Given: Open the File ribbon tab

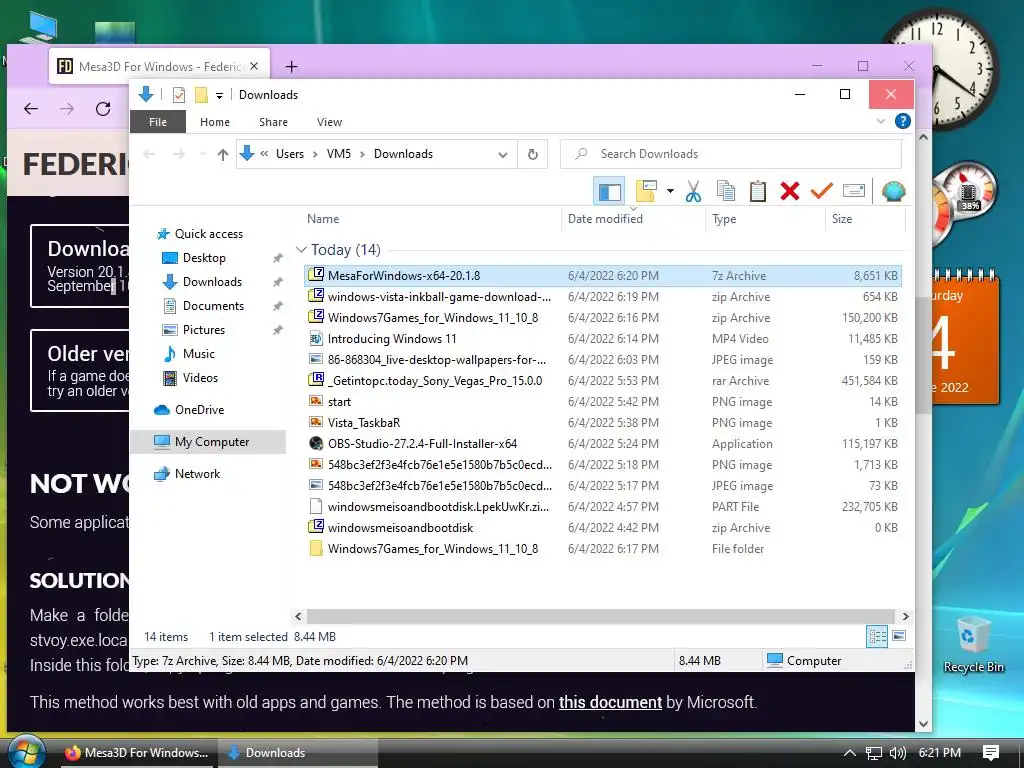Looking at the screenshot, I should tap(158, 122).
